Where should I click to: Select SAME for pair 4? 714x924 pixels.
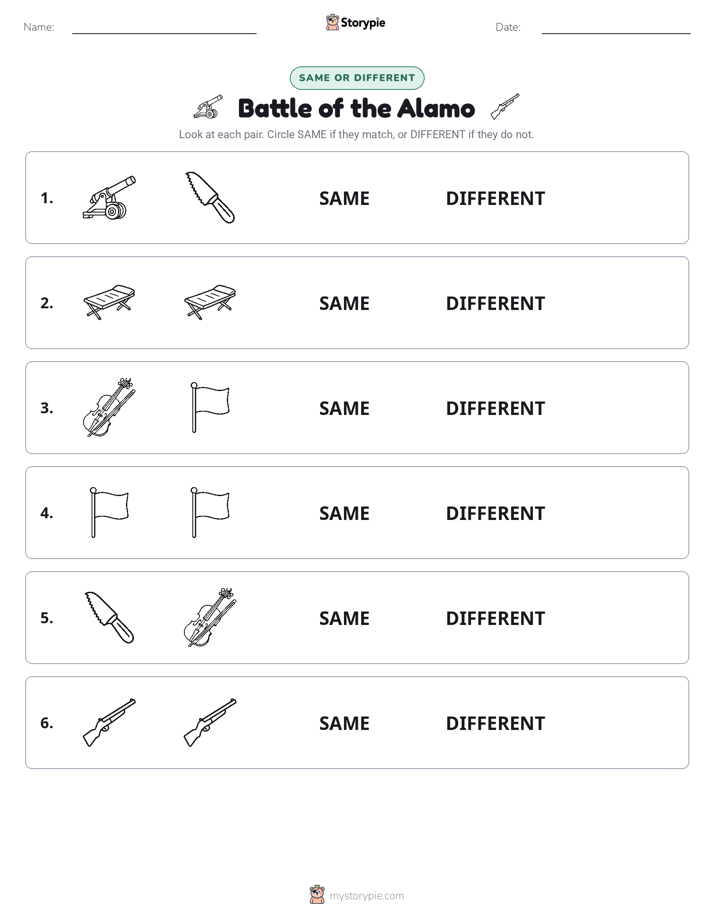pos(344,513)
